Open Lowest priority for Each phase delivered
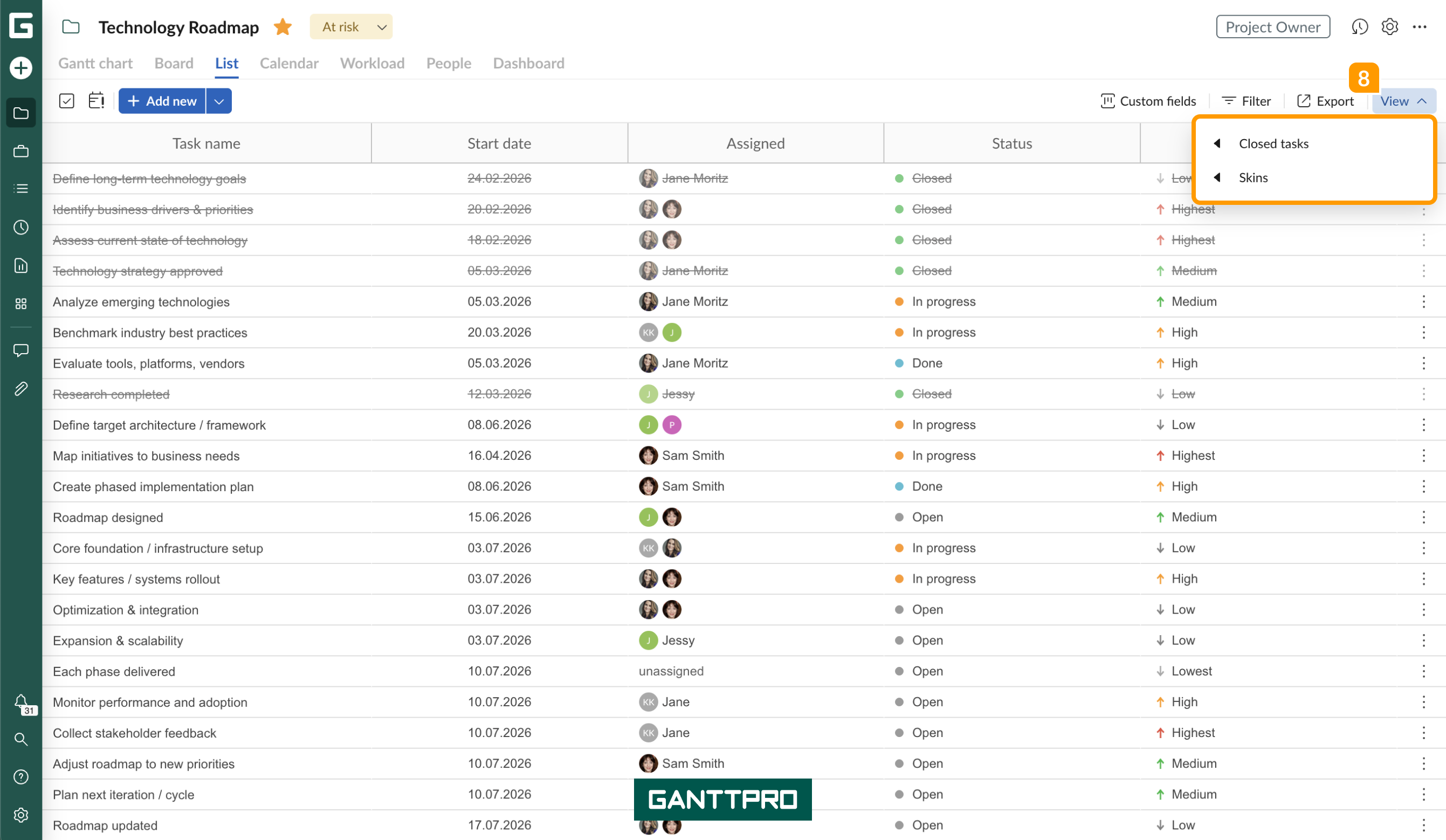 1184,671
